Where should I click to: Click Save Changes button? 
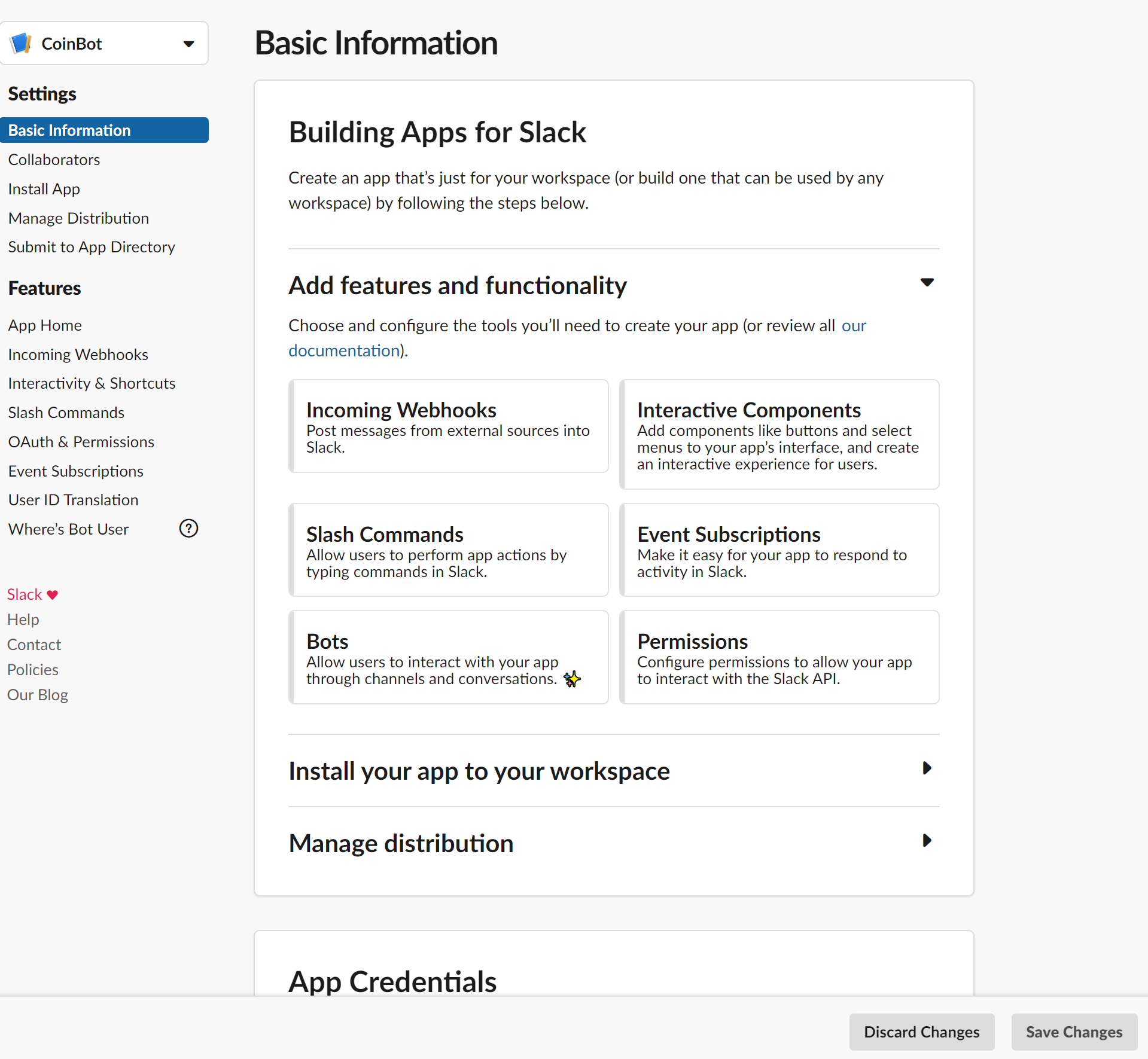[x=1074, y=1032]
